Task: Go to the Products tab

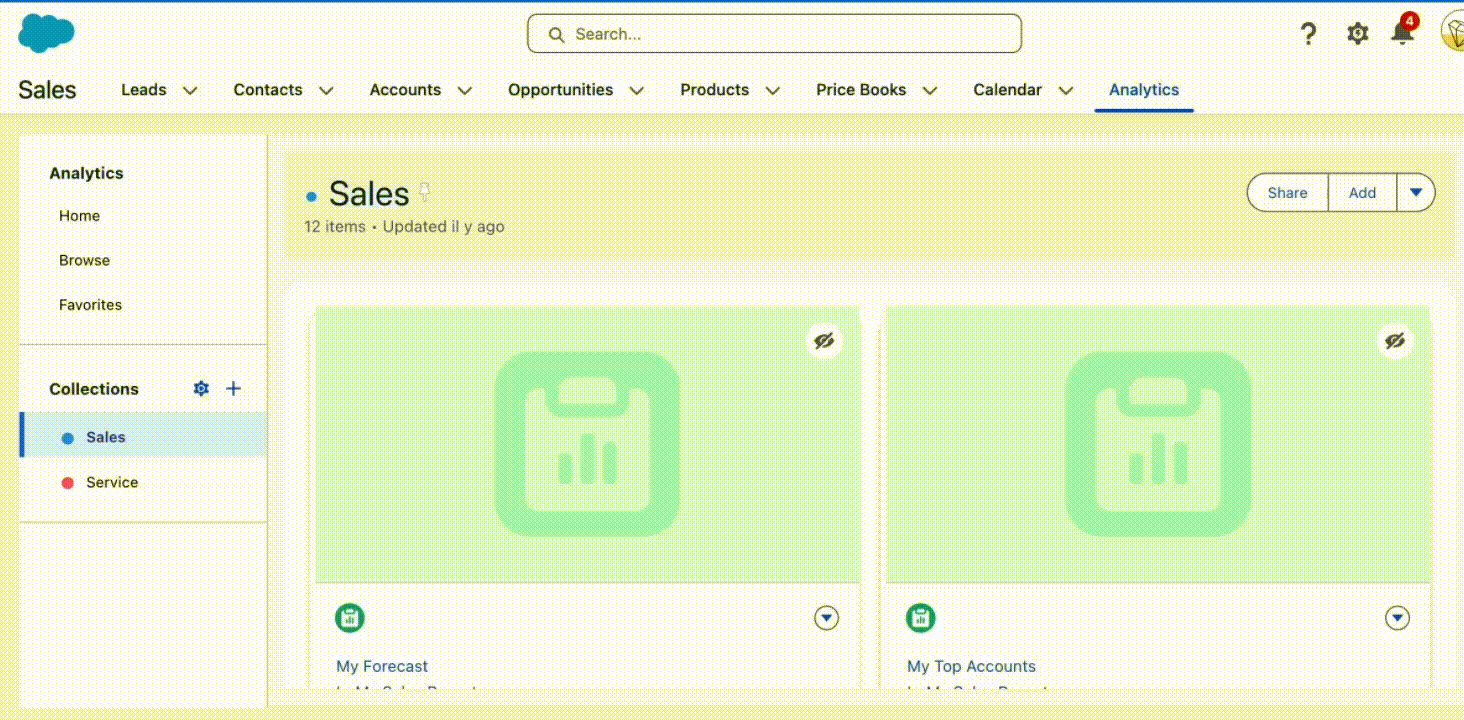Action: click(715, 90)
